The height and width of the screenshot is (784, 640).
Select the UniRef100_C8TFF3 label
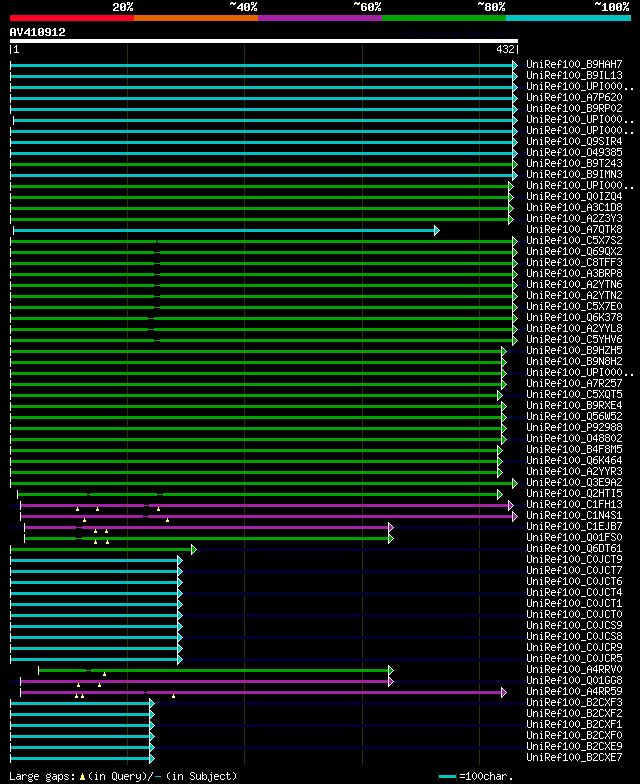(574, 262)
